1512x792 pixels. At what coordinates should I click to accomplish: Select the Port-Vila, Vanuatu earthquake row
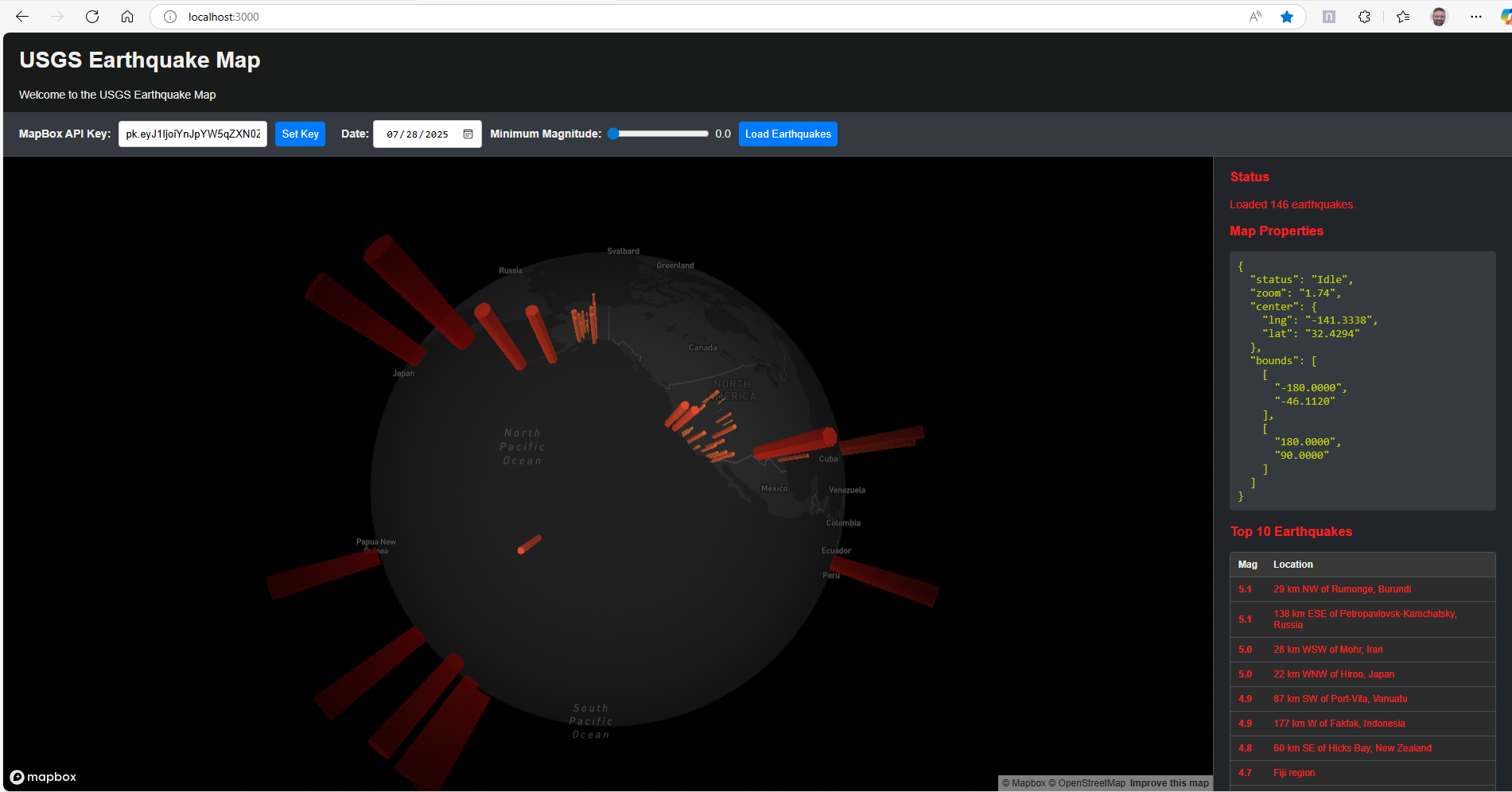coord(1362,699)
